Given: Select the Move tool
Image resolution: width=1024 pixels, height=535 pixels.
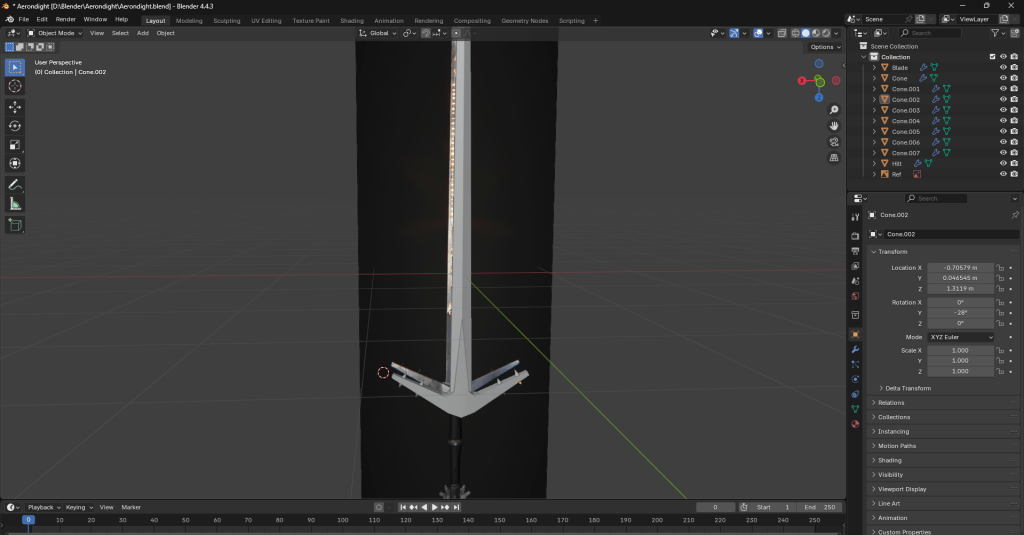Looking at the screenshot, I should [x=15, y=107].
